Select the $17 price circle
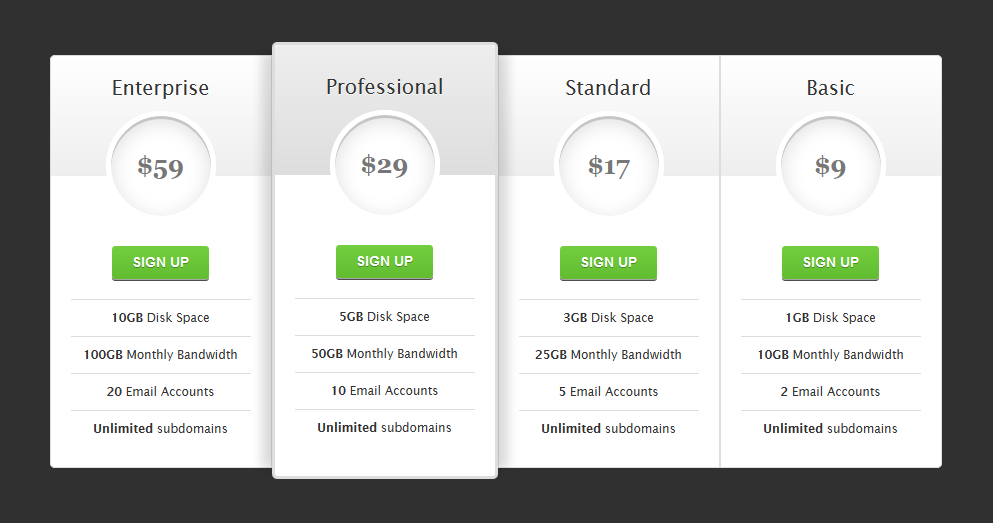 click(609, 166)
